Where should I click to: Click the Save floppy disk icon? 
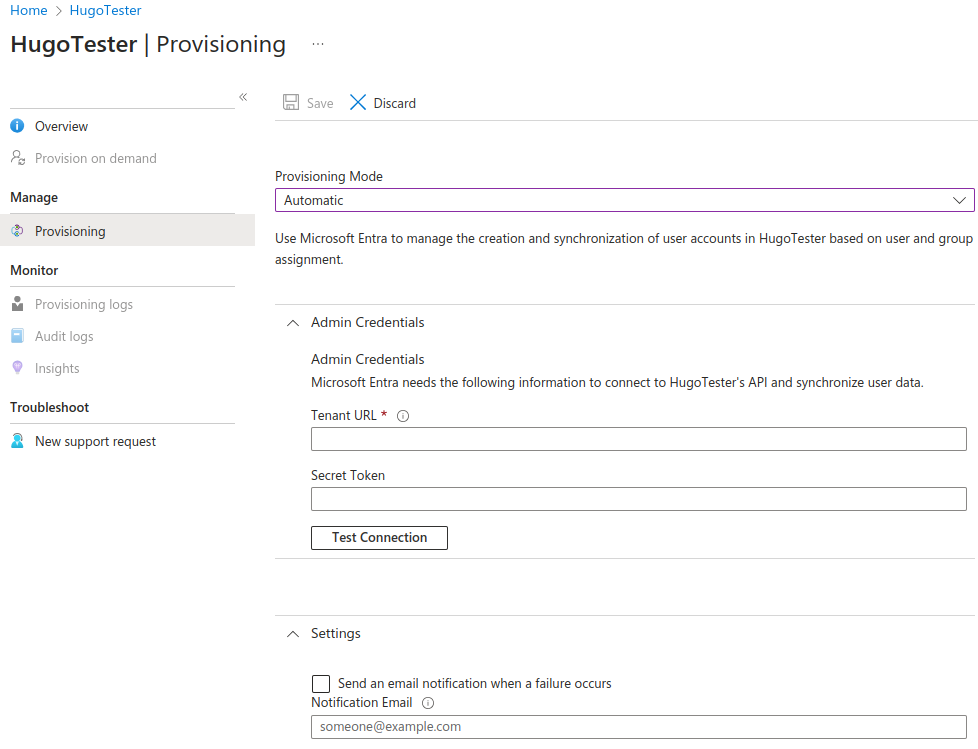click(291, 102)
